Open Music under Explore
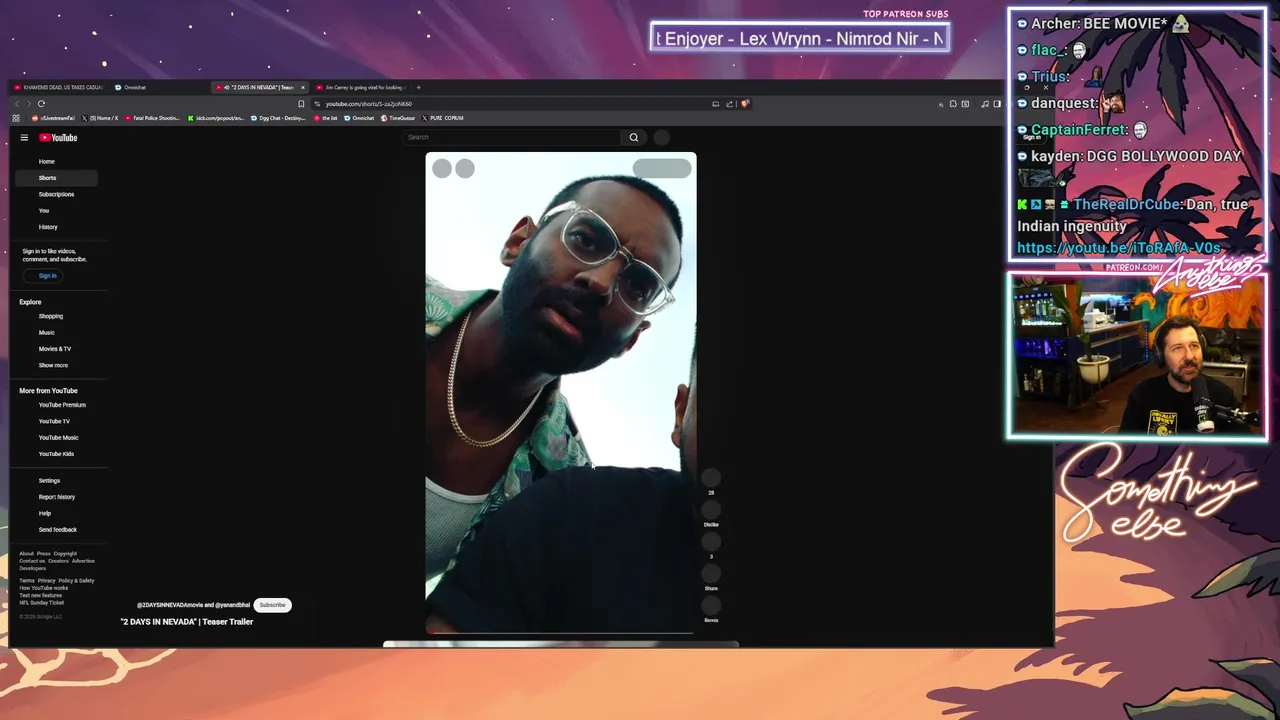1280x720 pixels. click(x=47, y=332)
